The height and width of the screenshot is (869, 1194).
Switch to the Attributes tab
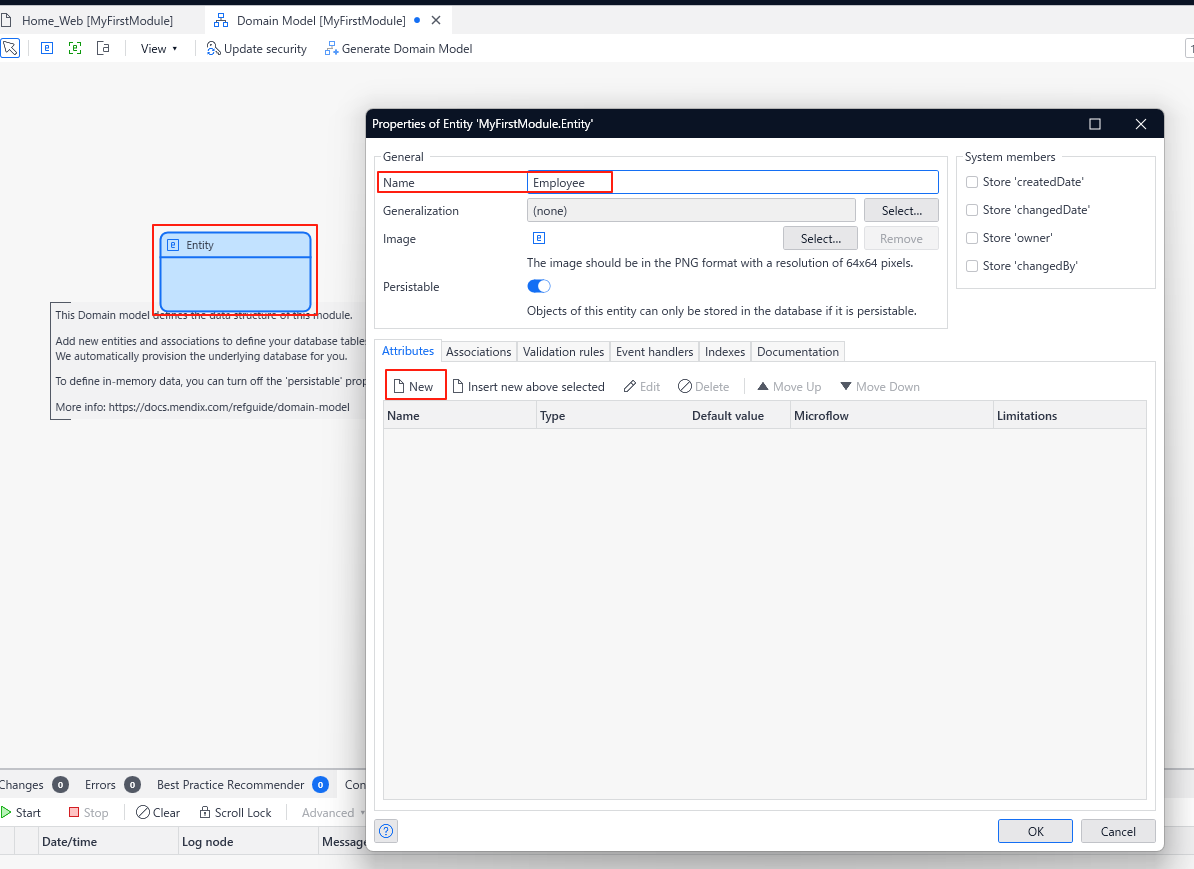point(407,351)
